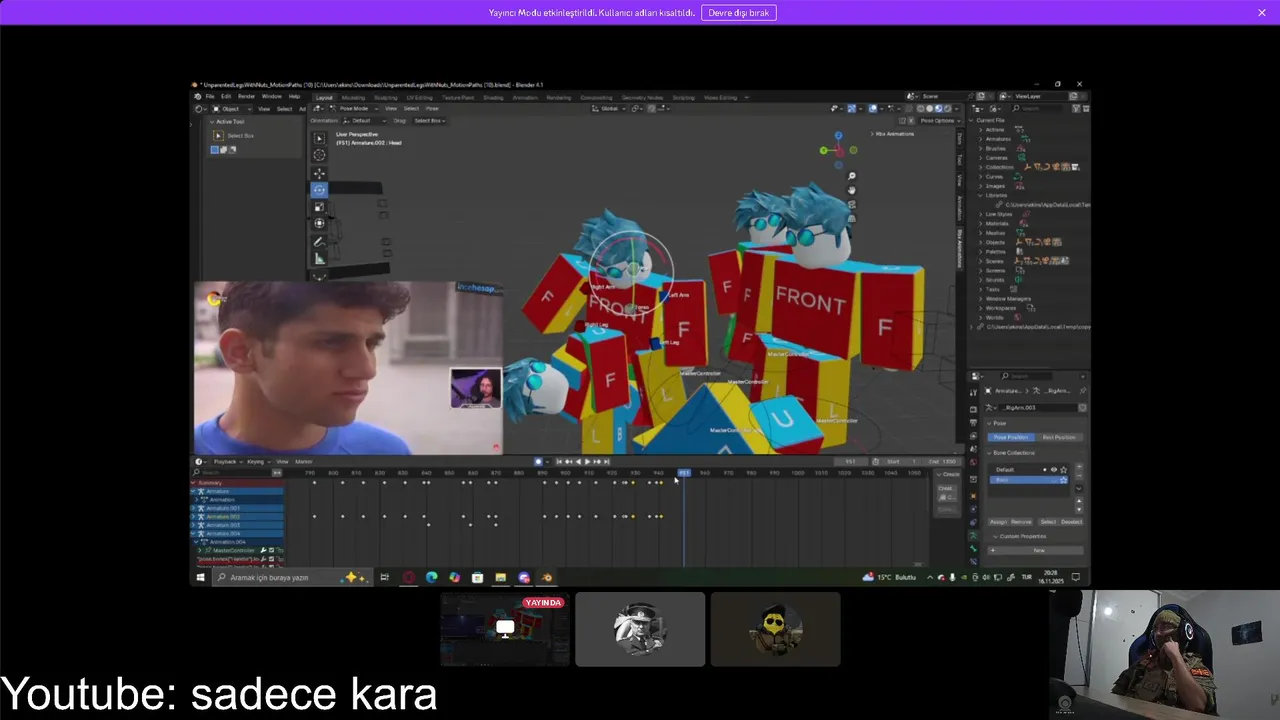1280x720 pixels.
Task: Click the current frame number field
Action: point(851,461)
